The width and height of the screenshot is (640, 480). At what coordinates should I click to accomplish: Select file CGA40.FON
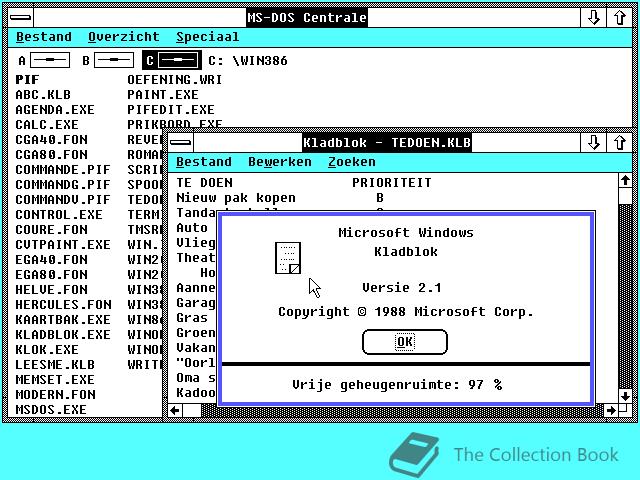(51, 140)
